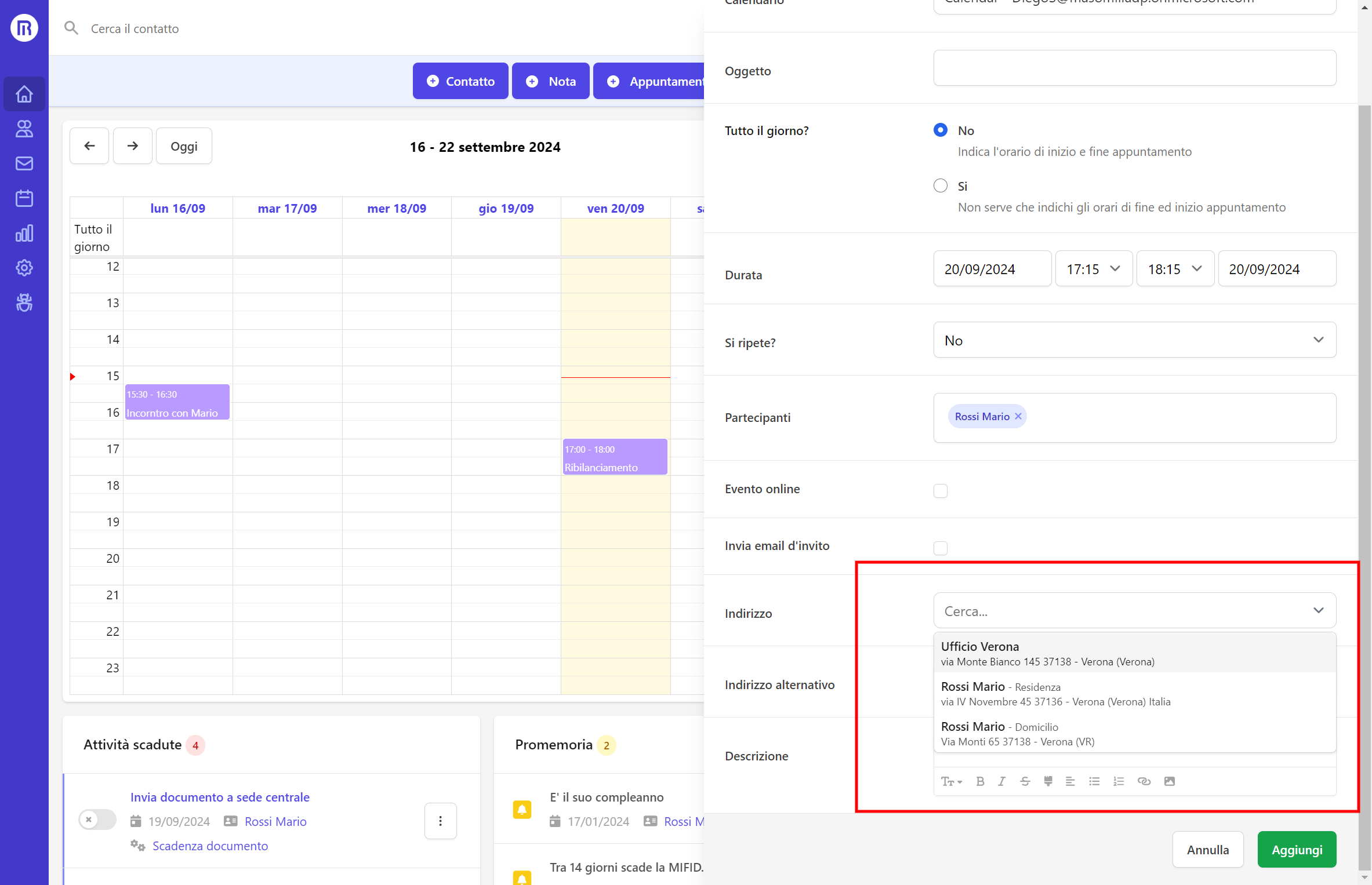Open the Calendar section in the sidebar
Viewport: 1372px width, 885px height.
point(24,198)
